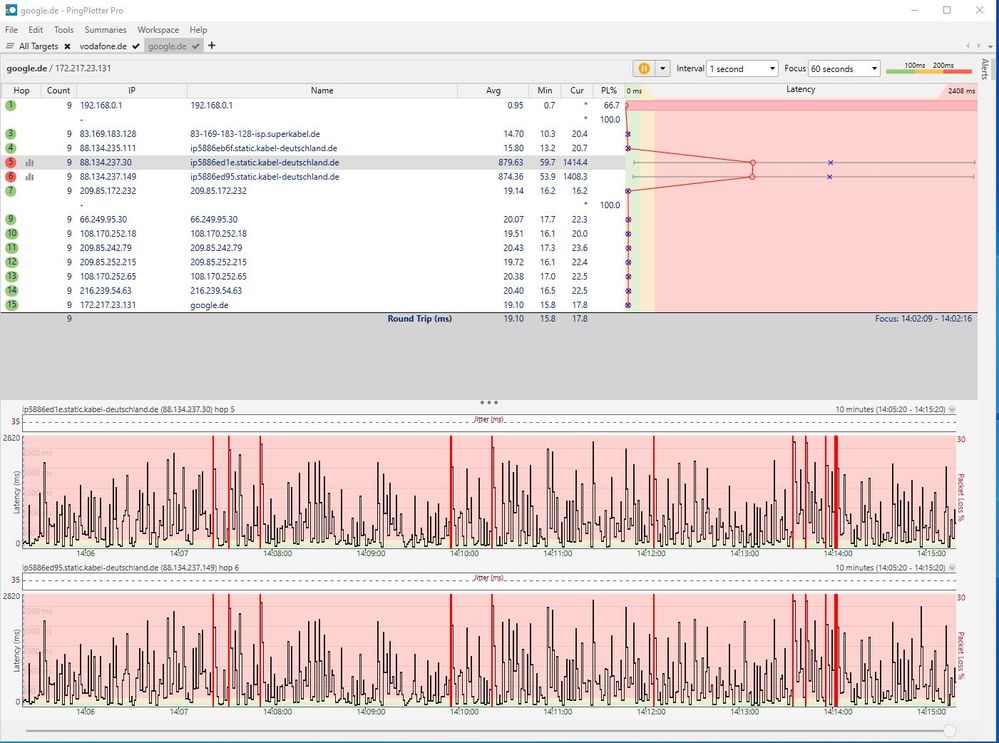Pause the trace with the orange pause button
The image size is (999, 743).
click(644, 69)
